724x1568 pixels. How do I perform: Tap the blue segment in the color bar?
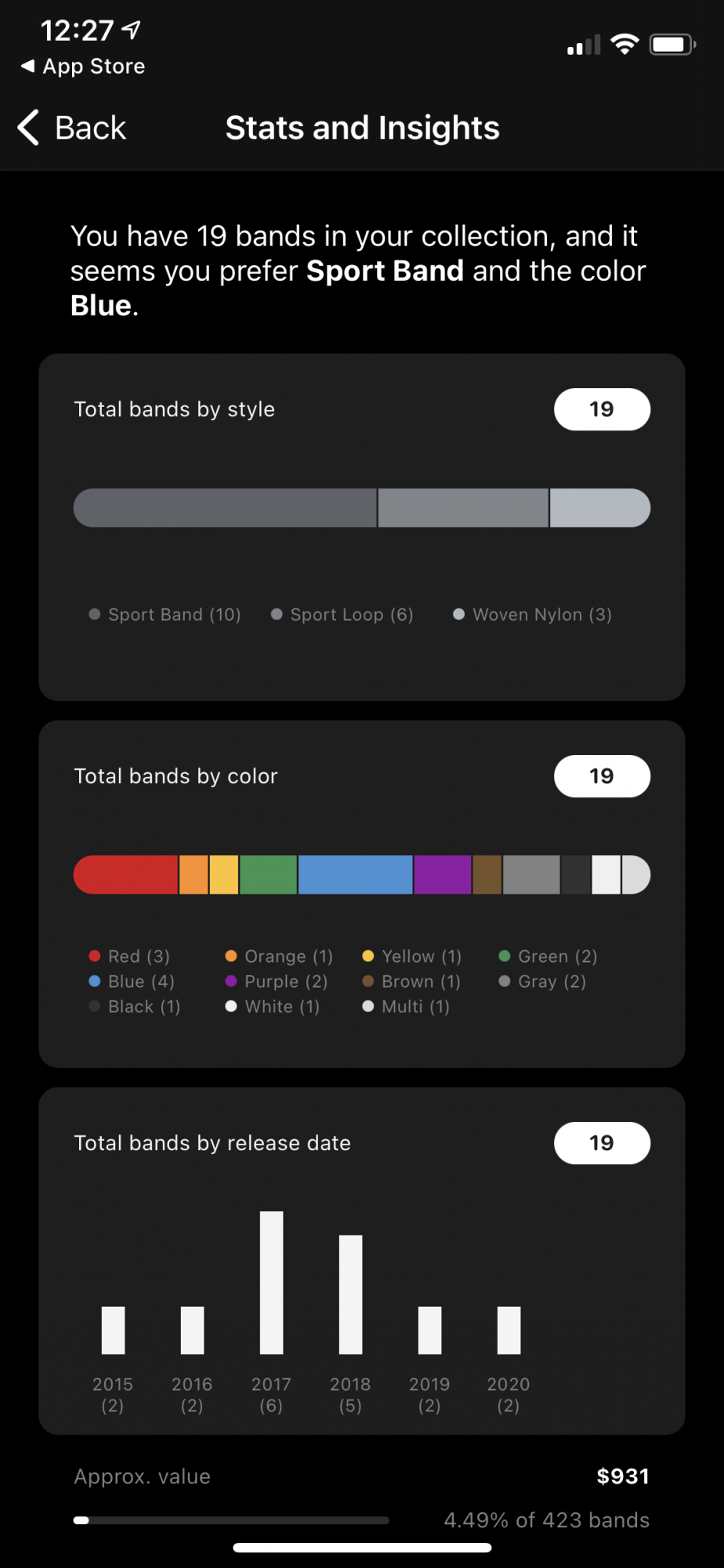356,875
